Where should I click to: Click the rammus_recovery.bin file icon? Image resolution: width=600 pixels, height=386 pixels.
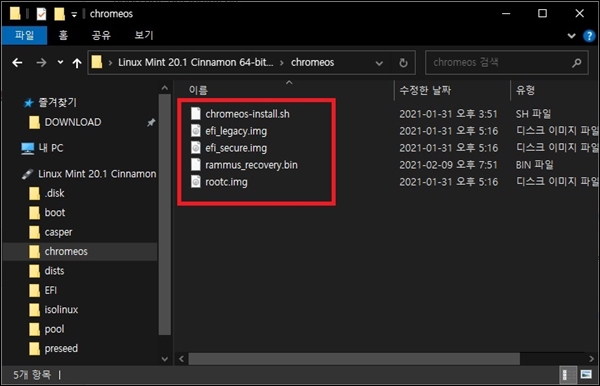coord(196,164)
